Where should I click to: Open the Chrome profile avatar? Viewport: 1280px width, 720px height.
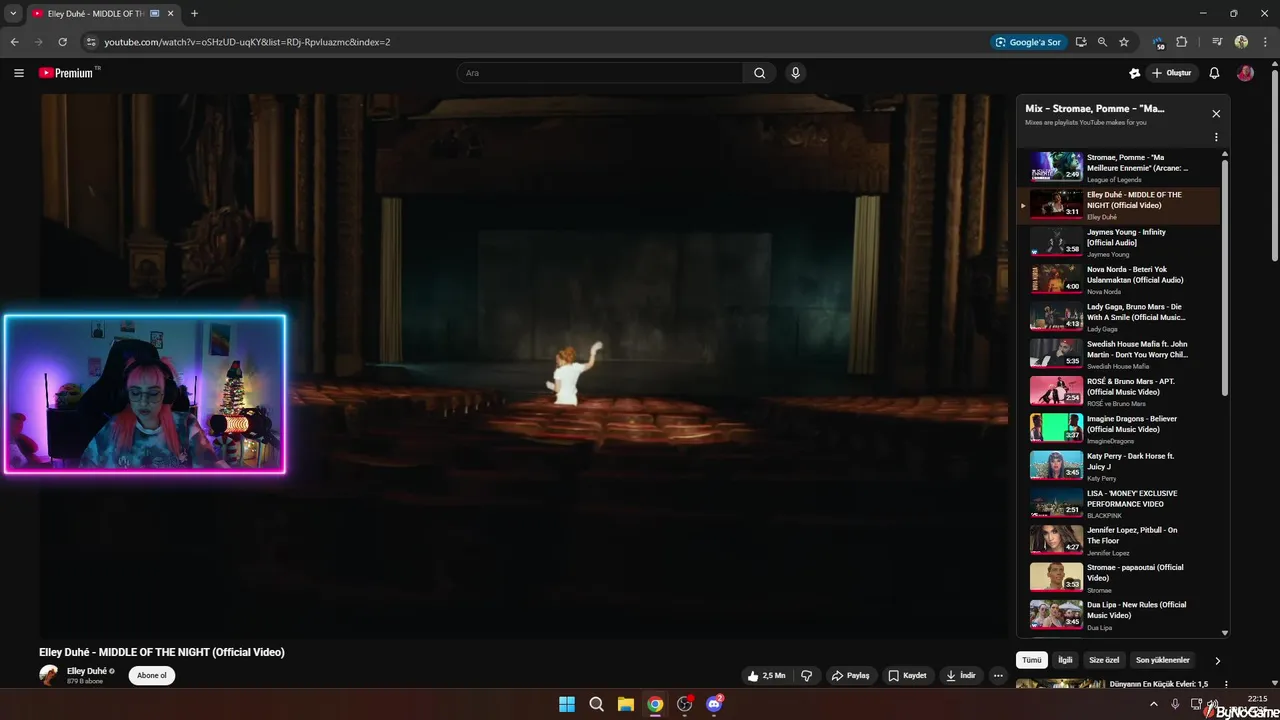point(1241,42)
